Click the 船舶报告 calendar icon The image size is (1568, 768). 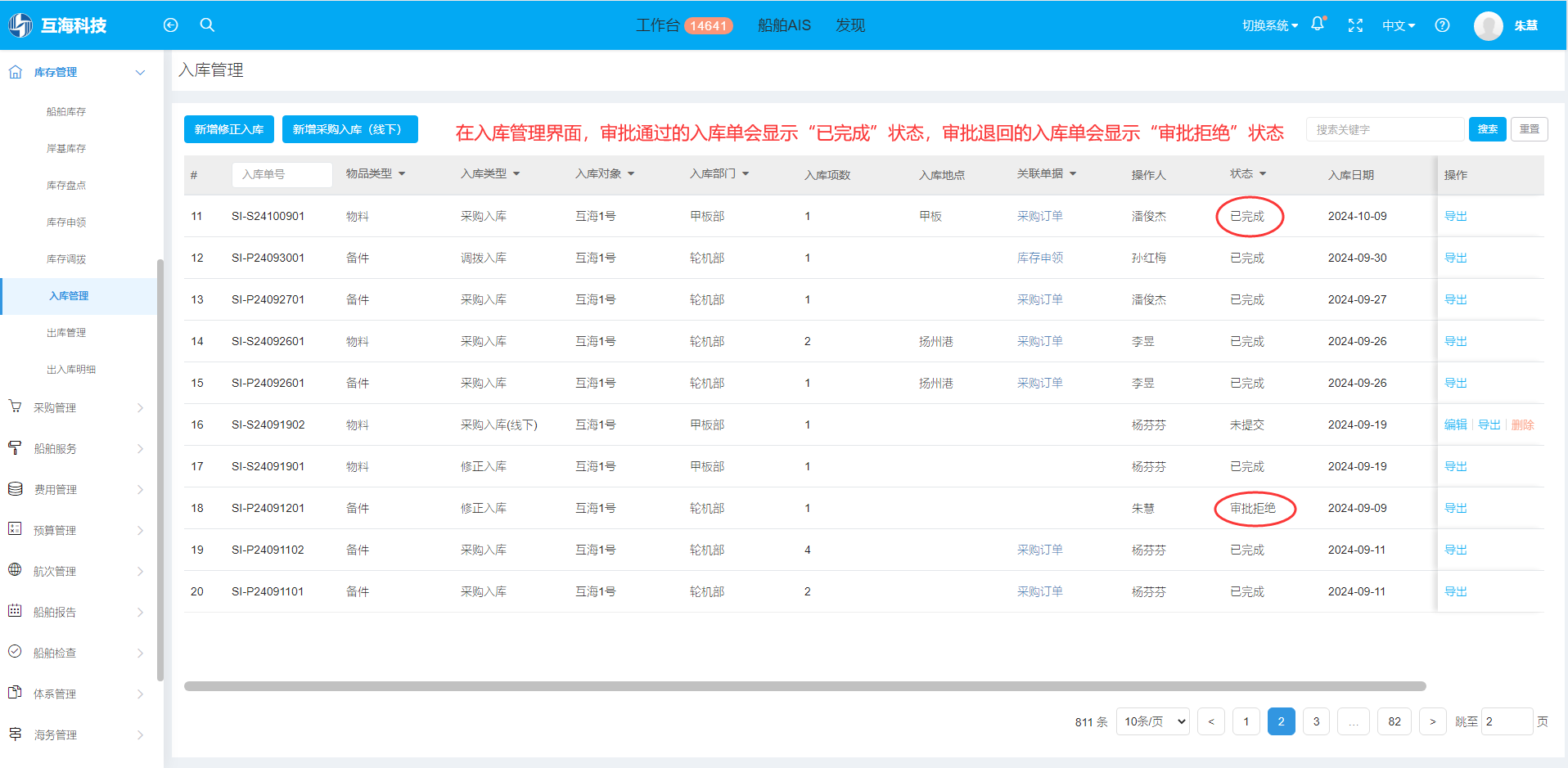(15, 611)
